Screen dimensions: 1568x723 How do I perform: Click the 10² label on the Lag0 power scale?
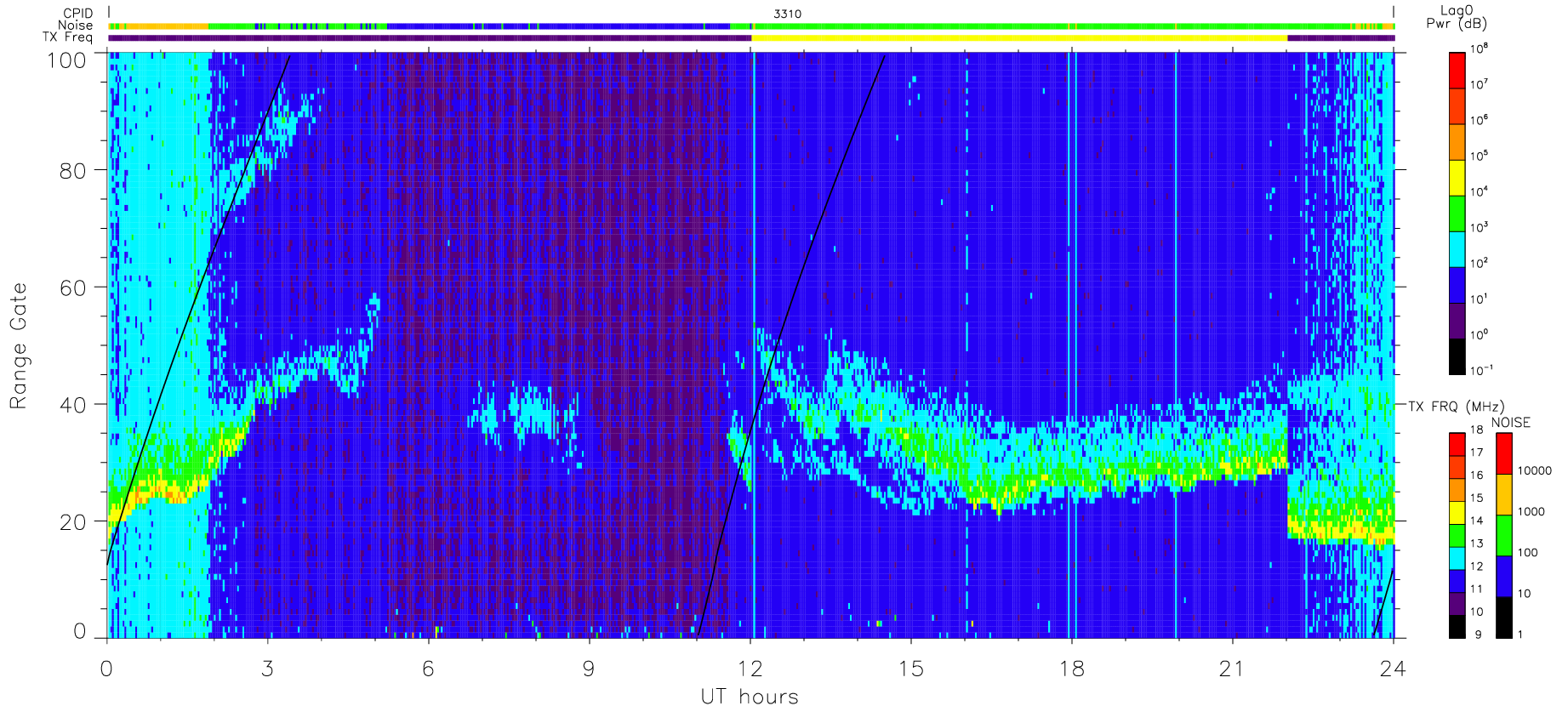(1479, 265)
